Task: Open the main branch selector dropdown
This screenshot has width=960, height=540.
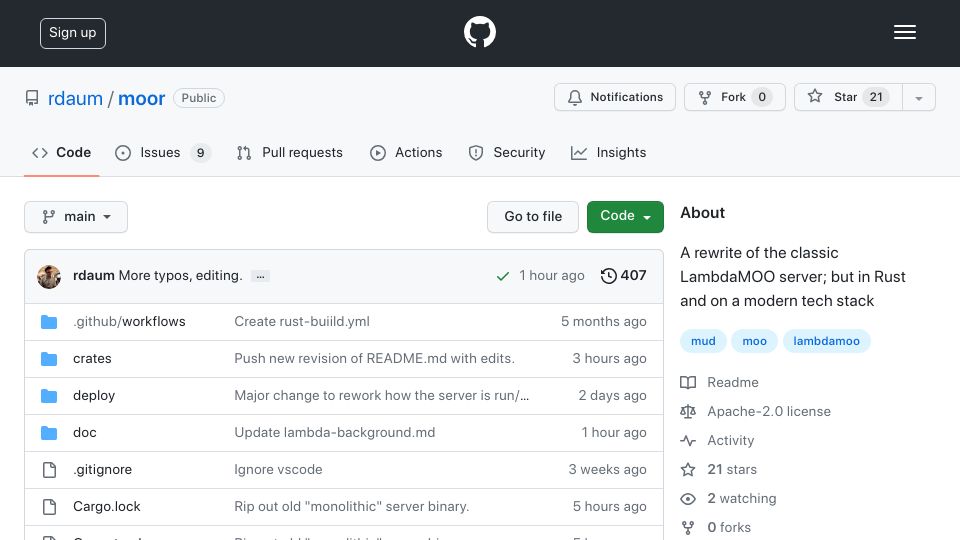Action: click(x=76, y=217)
